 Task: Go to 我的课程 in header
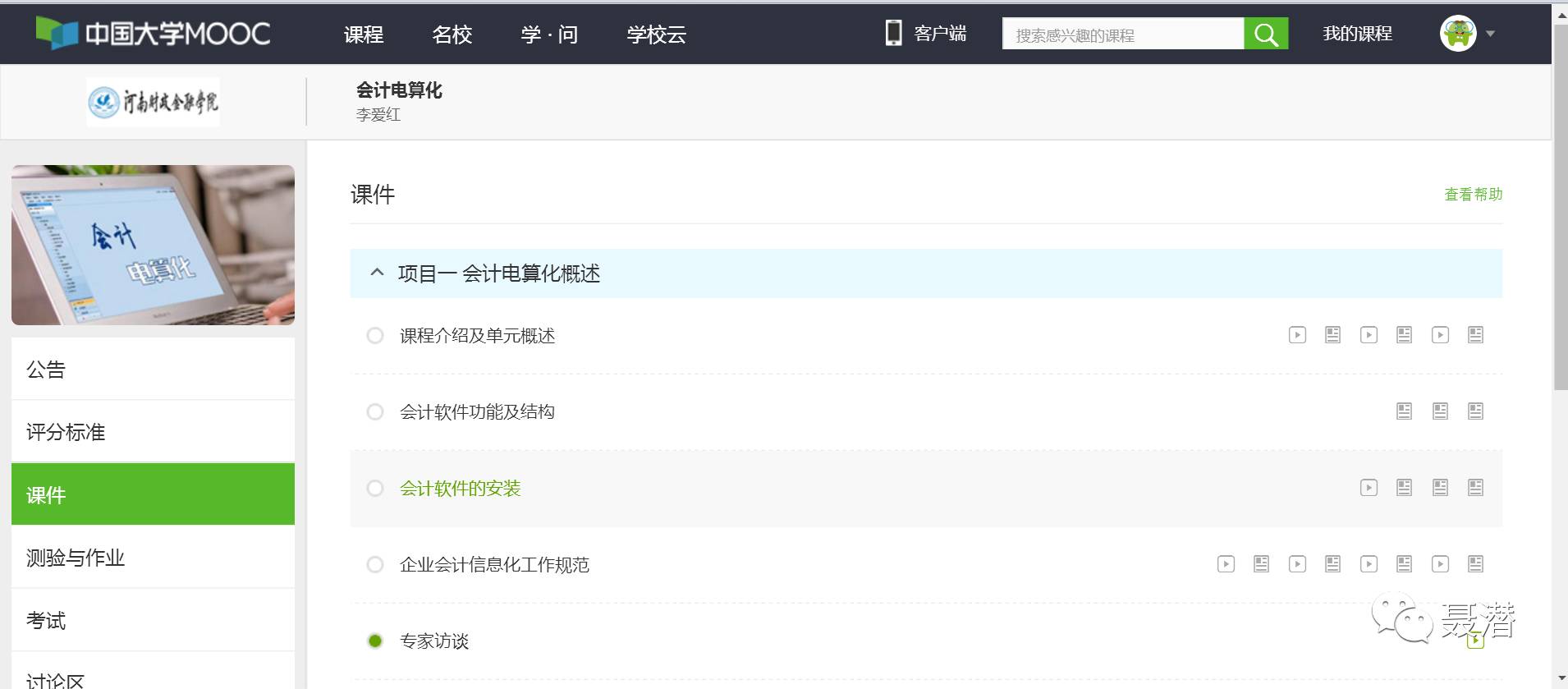point(1357,34)
